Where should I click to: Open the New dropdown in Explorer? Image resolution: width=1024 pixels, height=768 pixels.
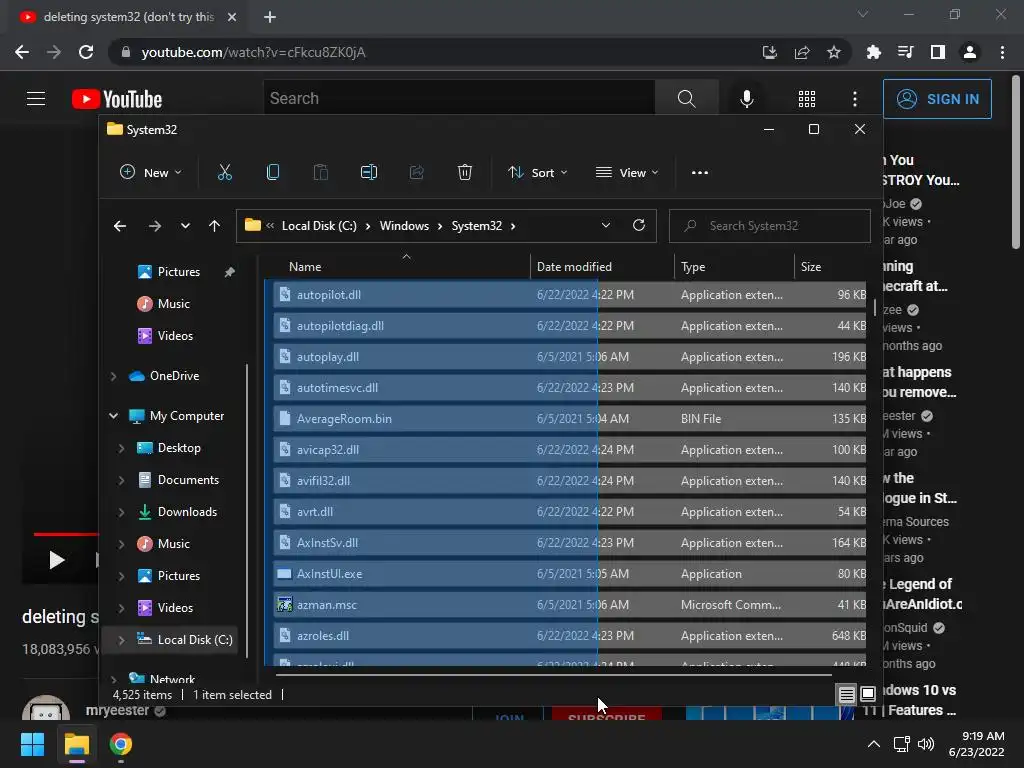151,172
